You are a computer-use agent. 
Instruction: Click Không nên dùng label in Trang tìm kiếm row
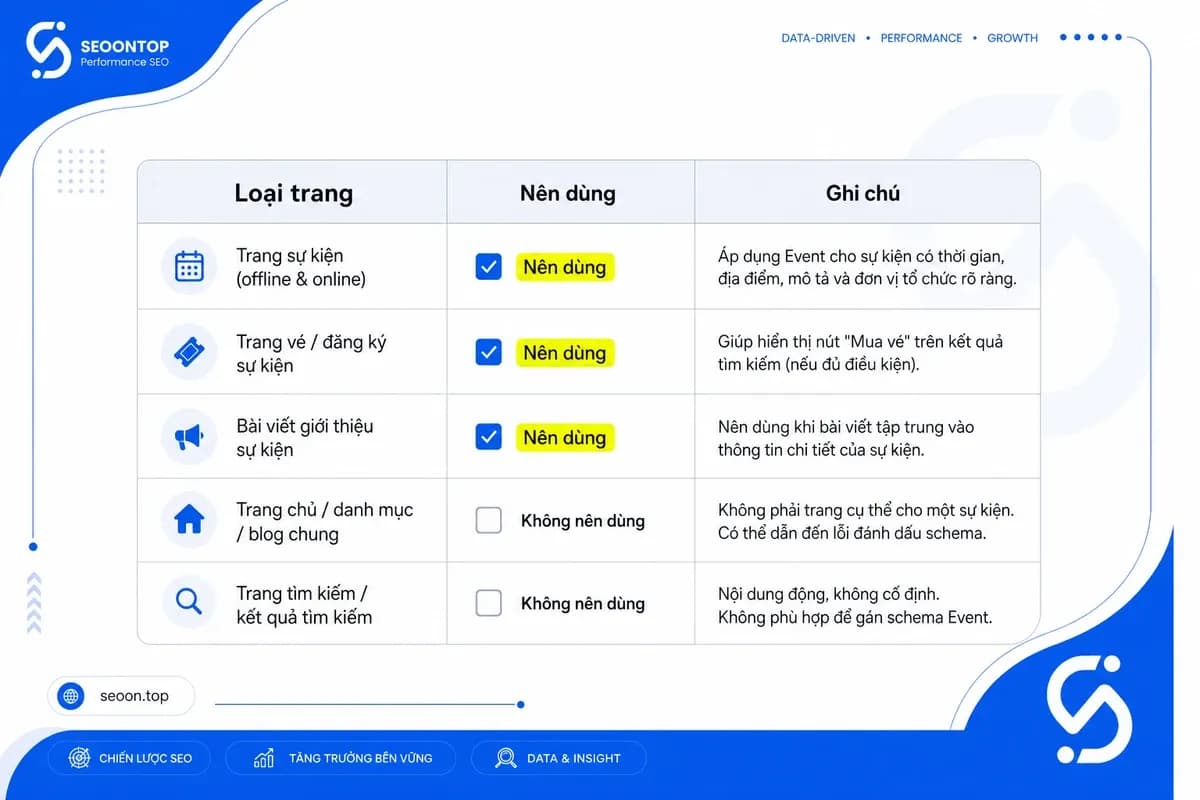[583, 604]
